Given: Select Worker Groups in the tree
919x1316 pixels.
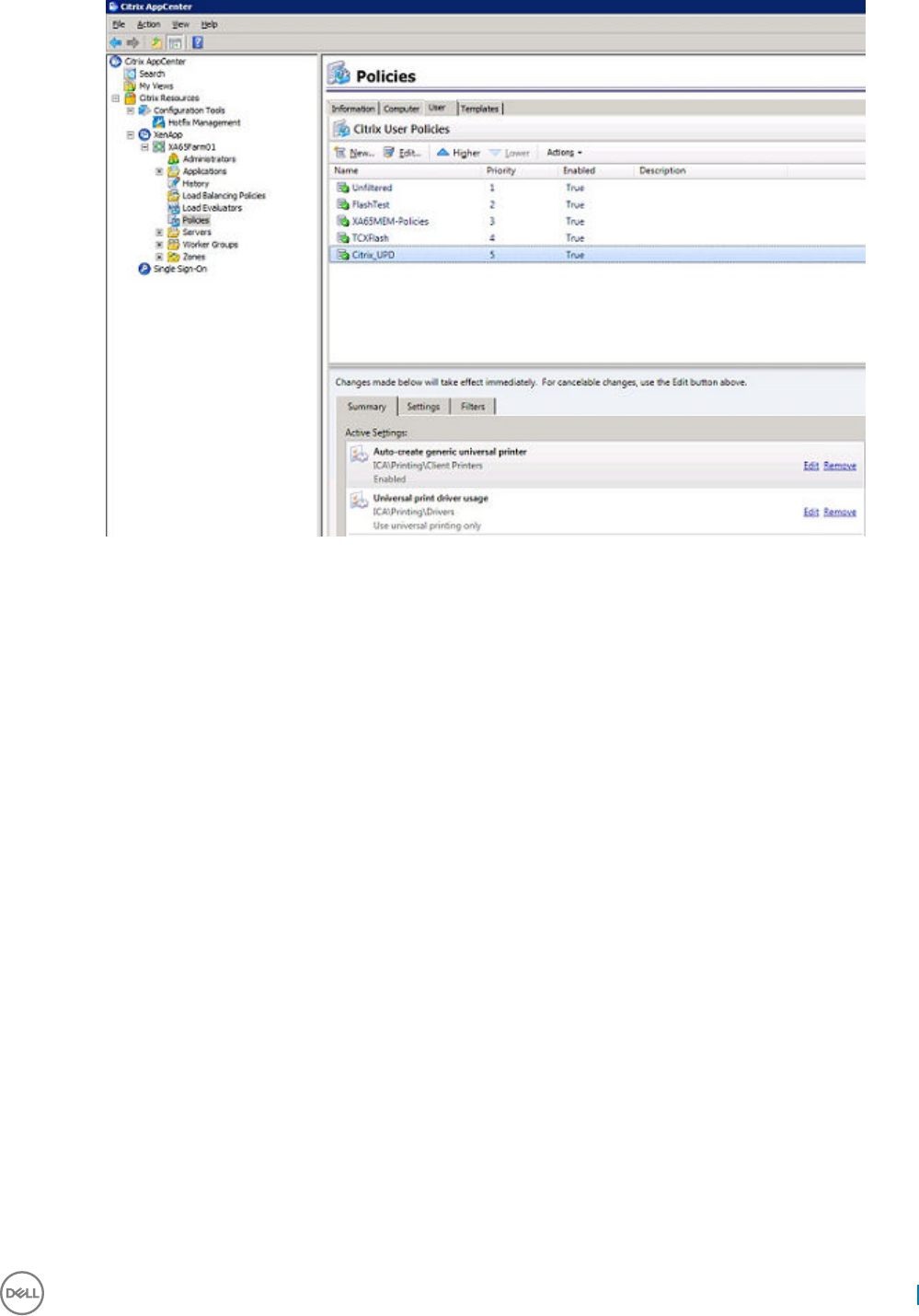Looking at the screenshot, I should pos(210,245).
